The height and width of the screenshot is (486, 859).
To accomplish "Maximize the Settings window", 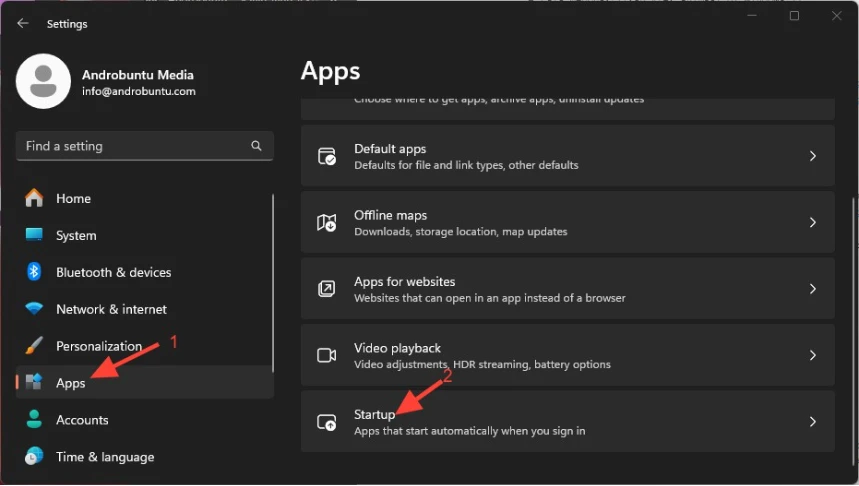I will [x=794, y=15].
